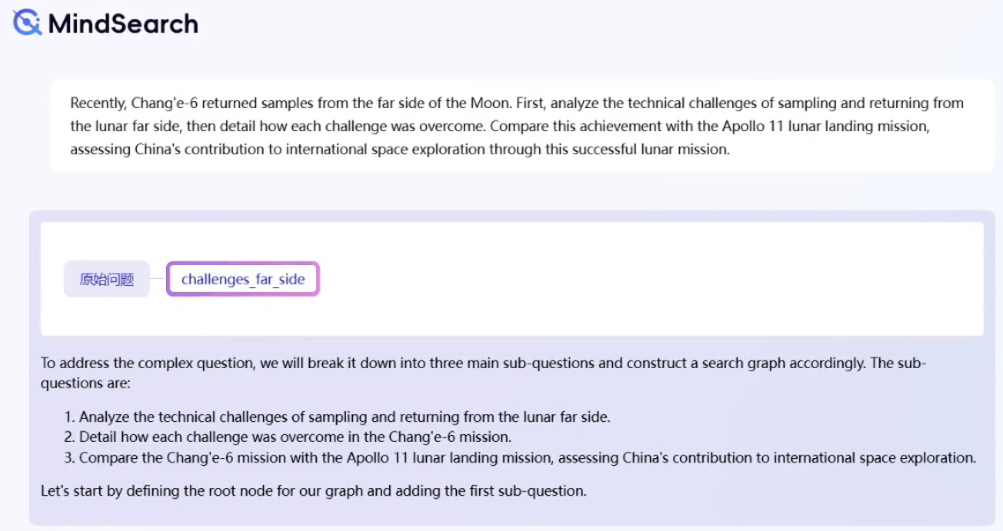Image resolution: width=1003 pixels, height=531 pixels.
Task: Select sub-question 1 about technical challenges
Action: [x=344, y=417]
